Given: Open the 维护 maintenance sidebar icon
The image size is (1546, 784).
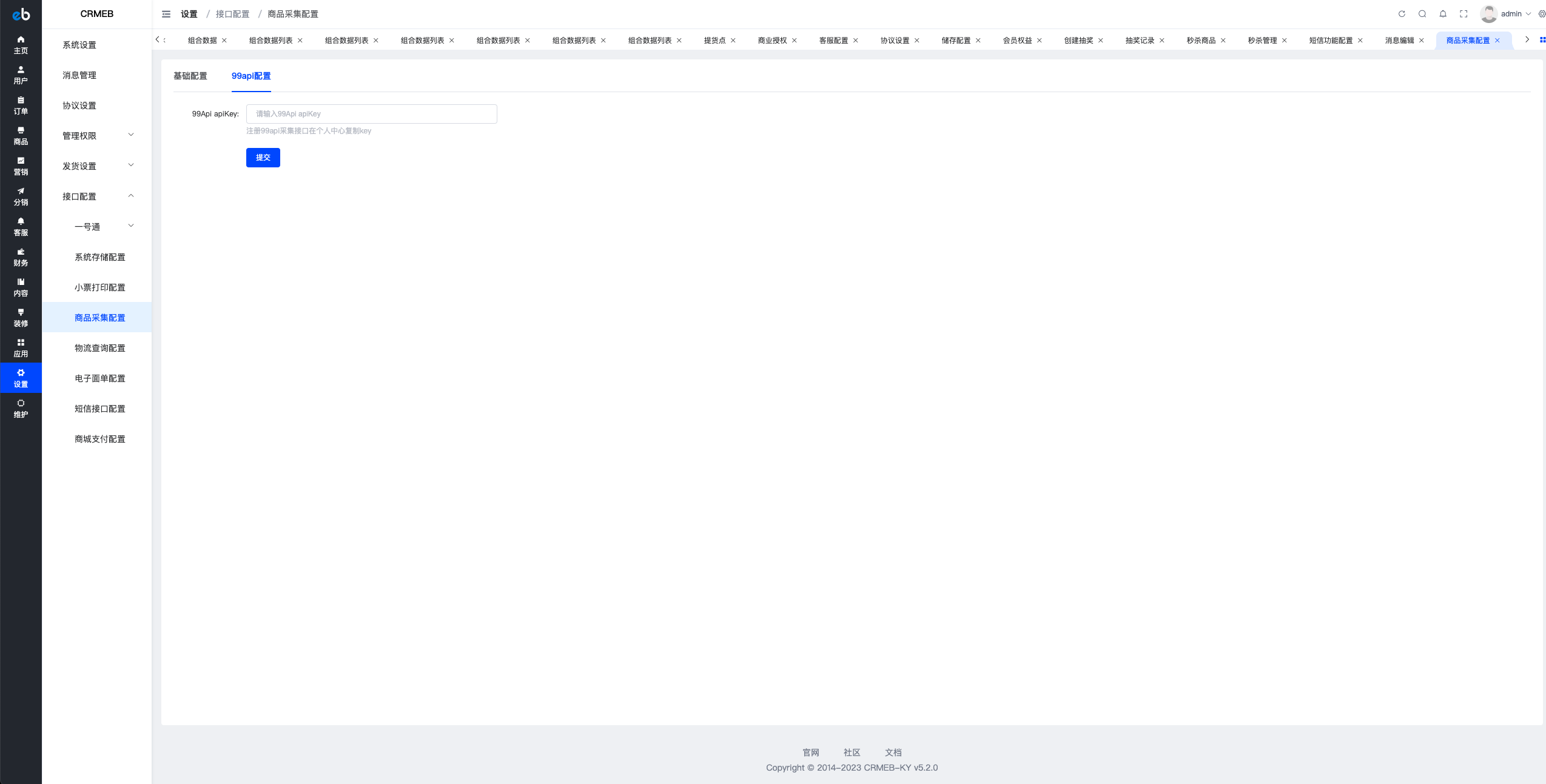Looking at the screenshot, I should coord(21,409).
